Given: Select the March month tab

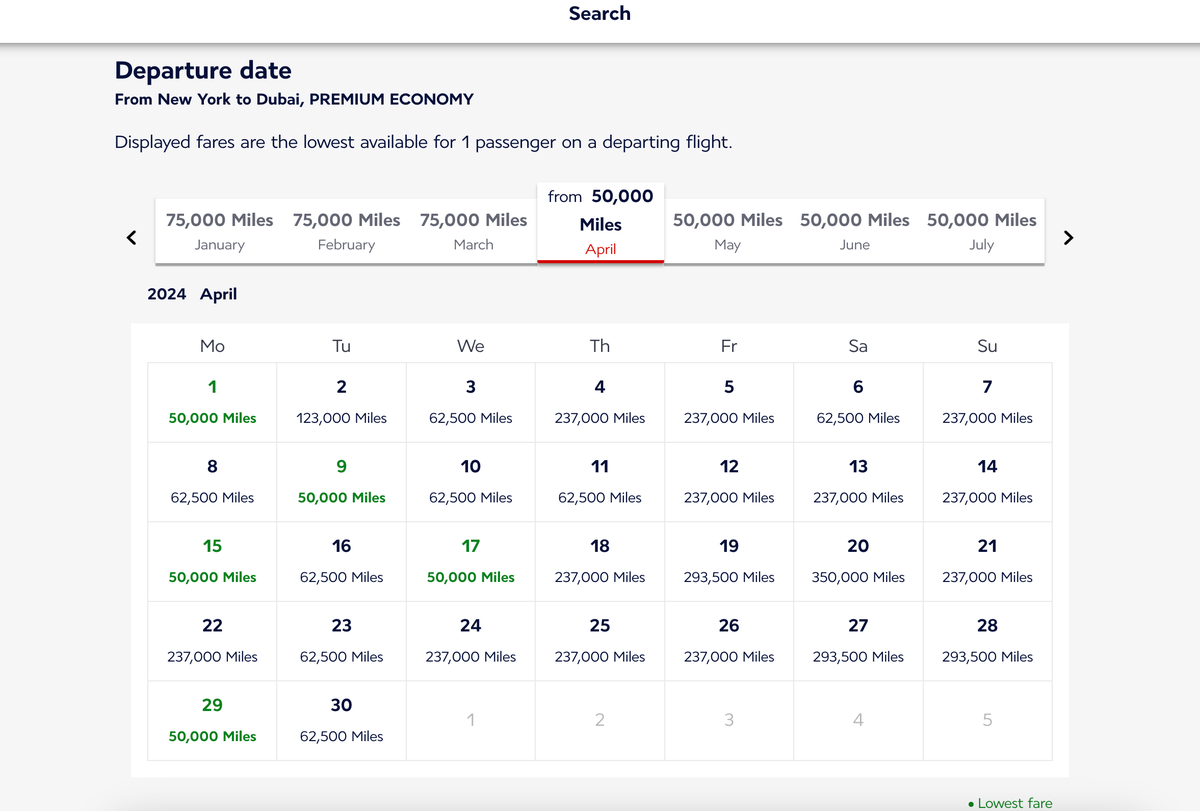Looking at the screenshot, I should pyautogui.click(x=473, y=230).
